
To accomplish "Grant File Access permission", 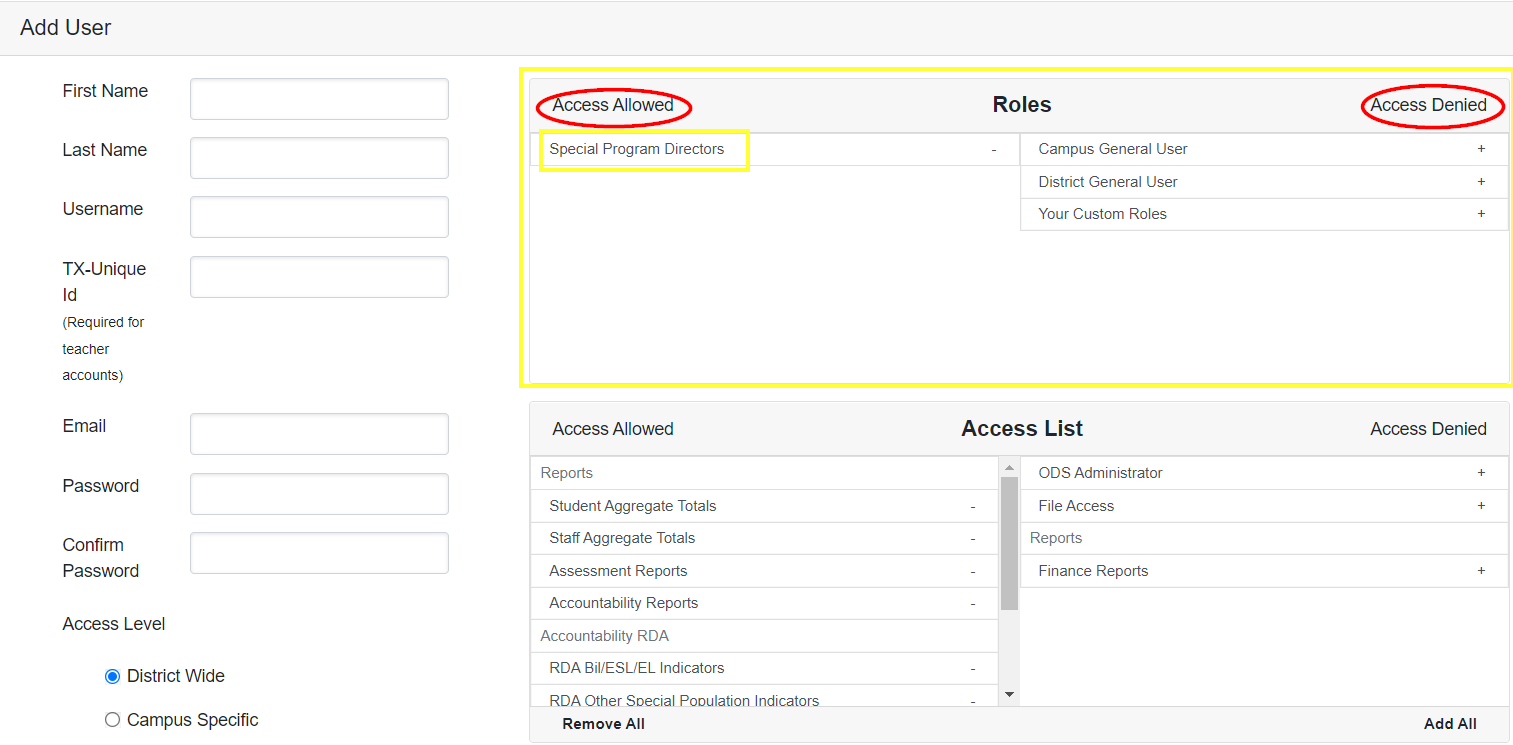I will point(1481,505).
